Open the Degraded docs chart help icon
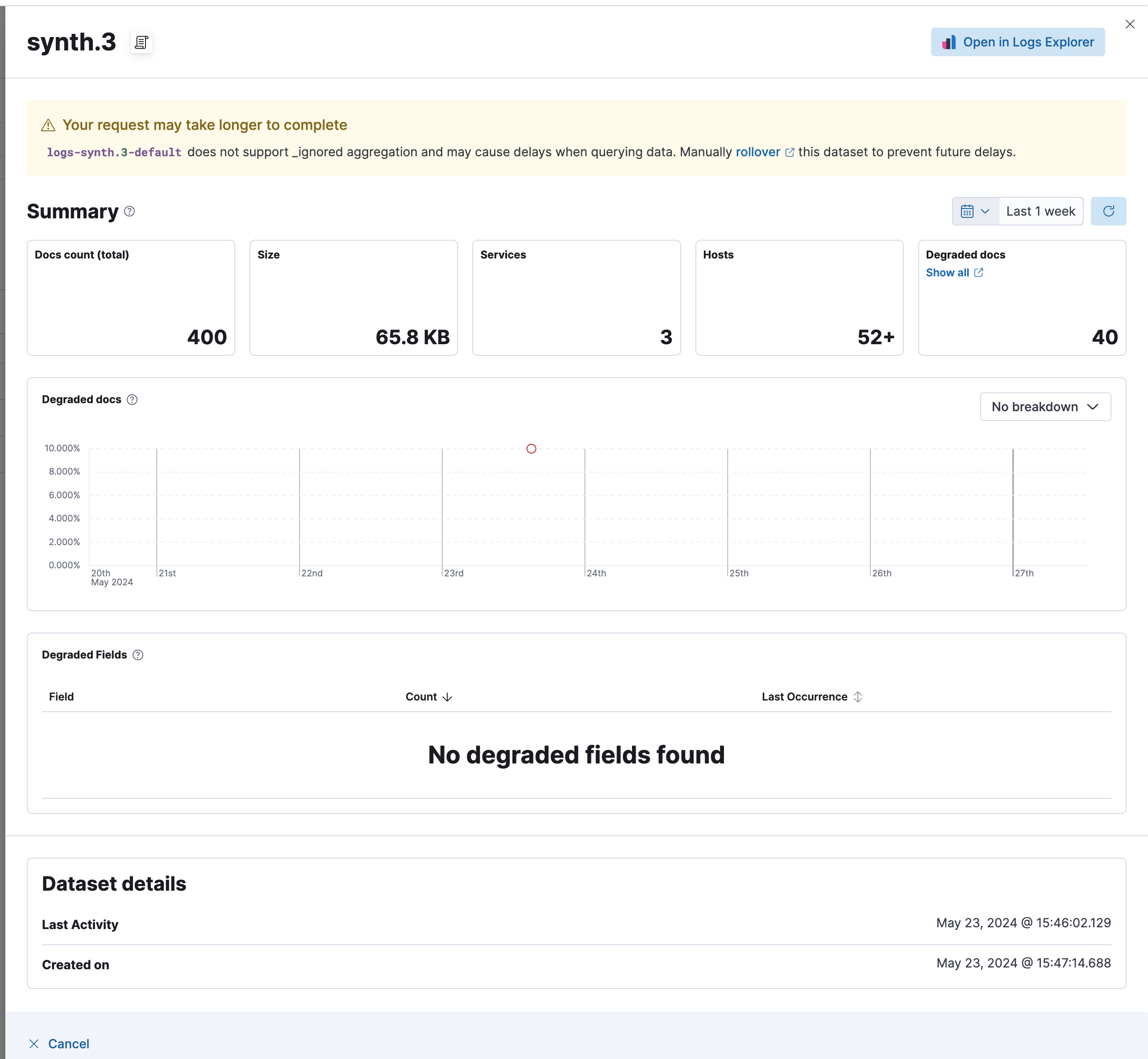Viewport: 1148px width, 1059px height. click(132, 400)
